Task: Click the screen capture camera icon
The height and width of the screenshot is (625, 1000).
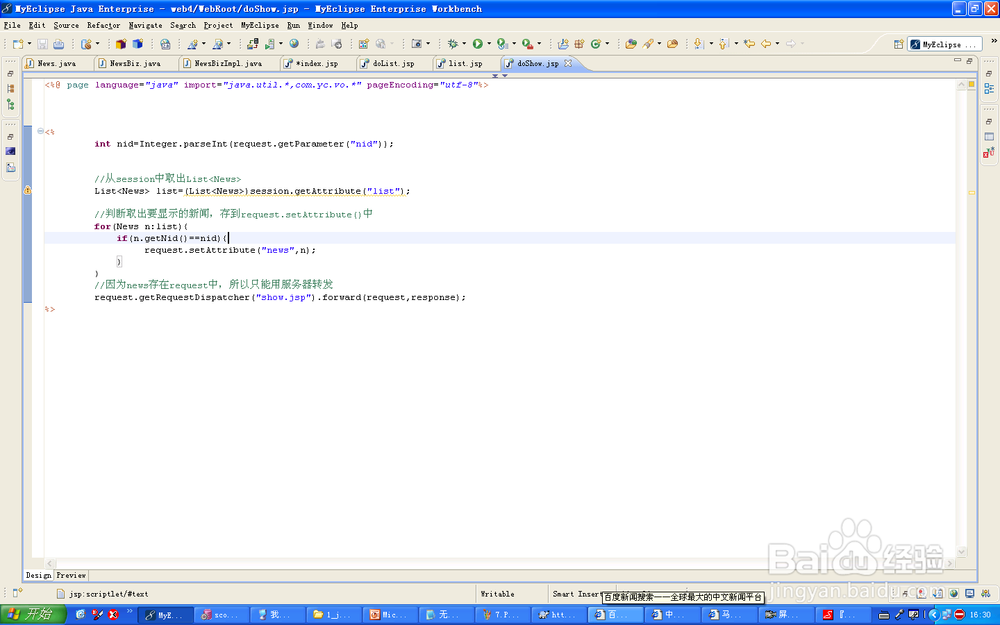Action: pos(416,44)
